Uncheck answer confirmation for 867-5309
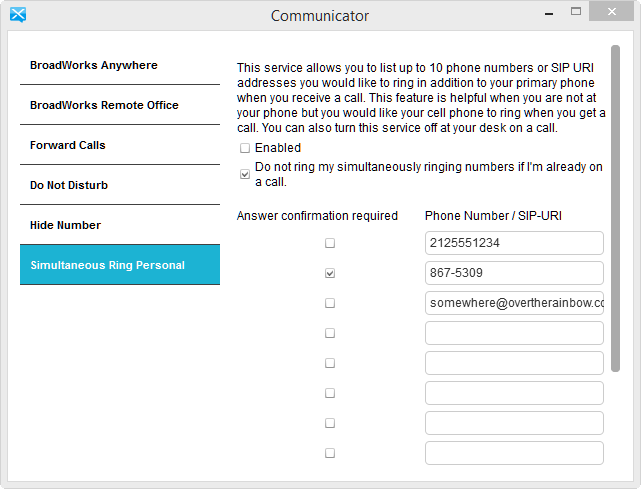This screenshot has width=641, height=489. 330,273
